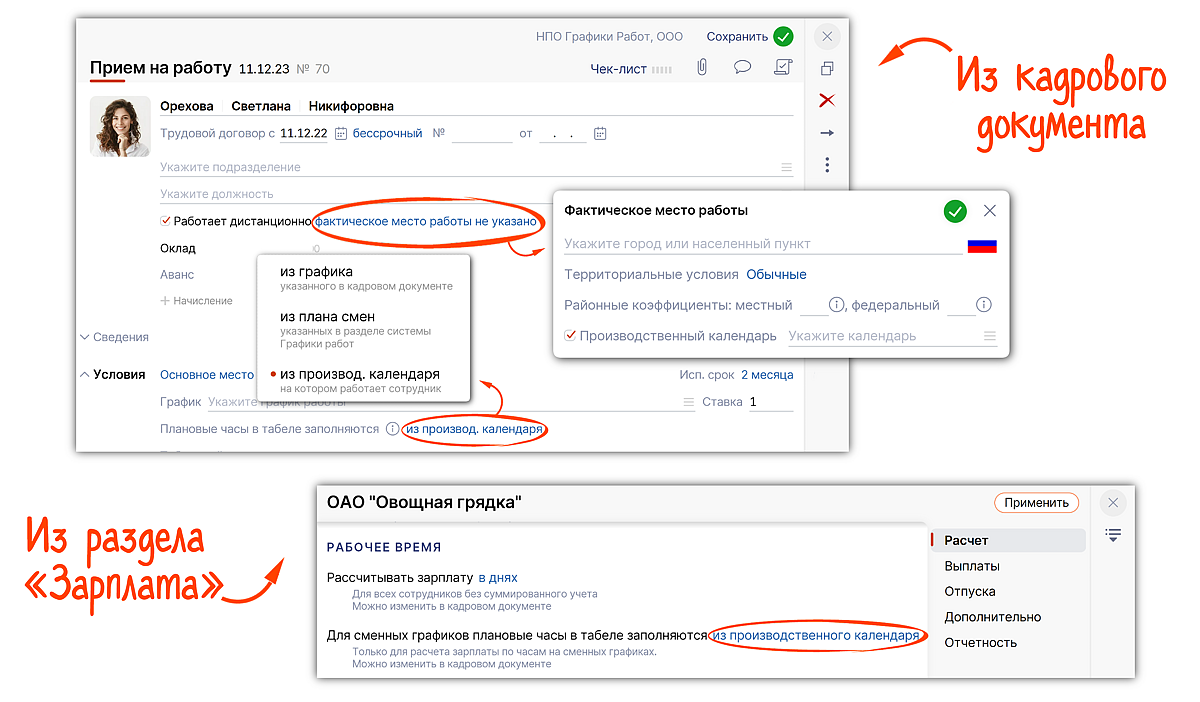Click the Russian flag country swatch
This screenshot has width=1200, height=702.
982,245
